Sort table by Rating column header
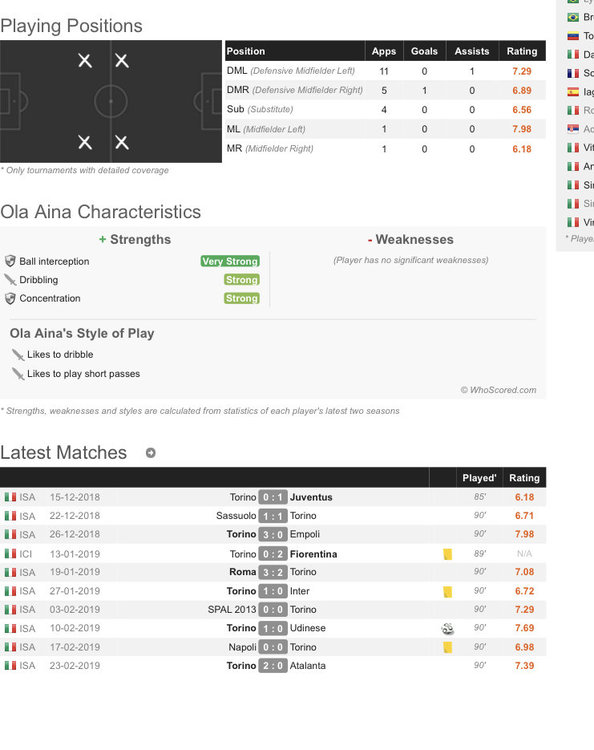Image resolution: width=594 pixels, height=750 pixels. pos(522,51)
